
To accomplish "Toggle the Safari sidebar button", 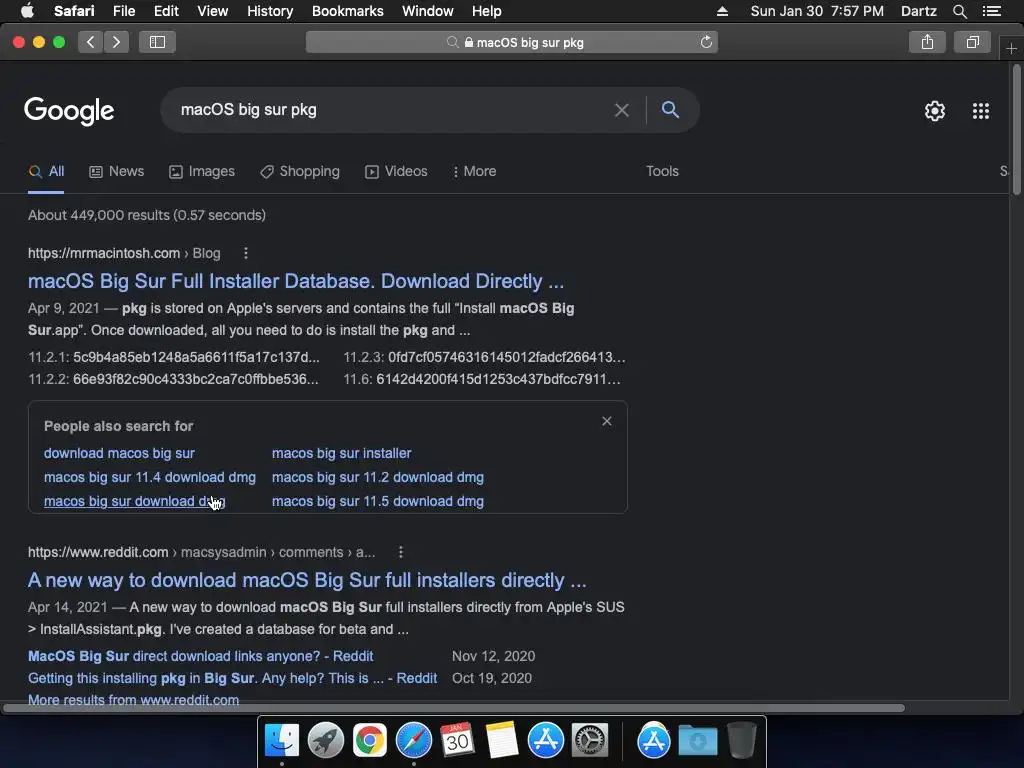I will pos(157,42).
